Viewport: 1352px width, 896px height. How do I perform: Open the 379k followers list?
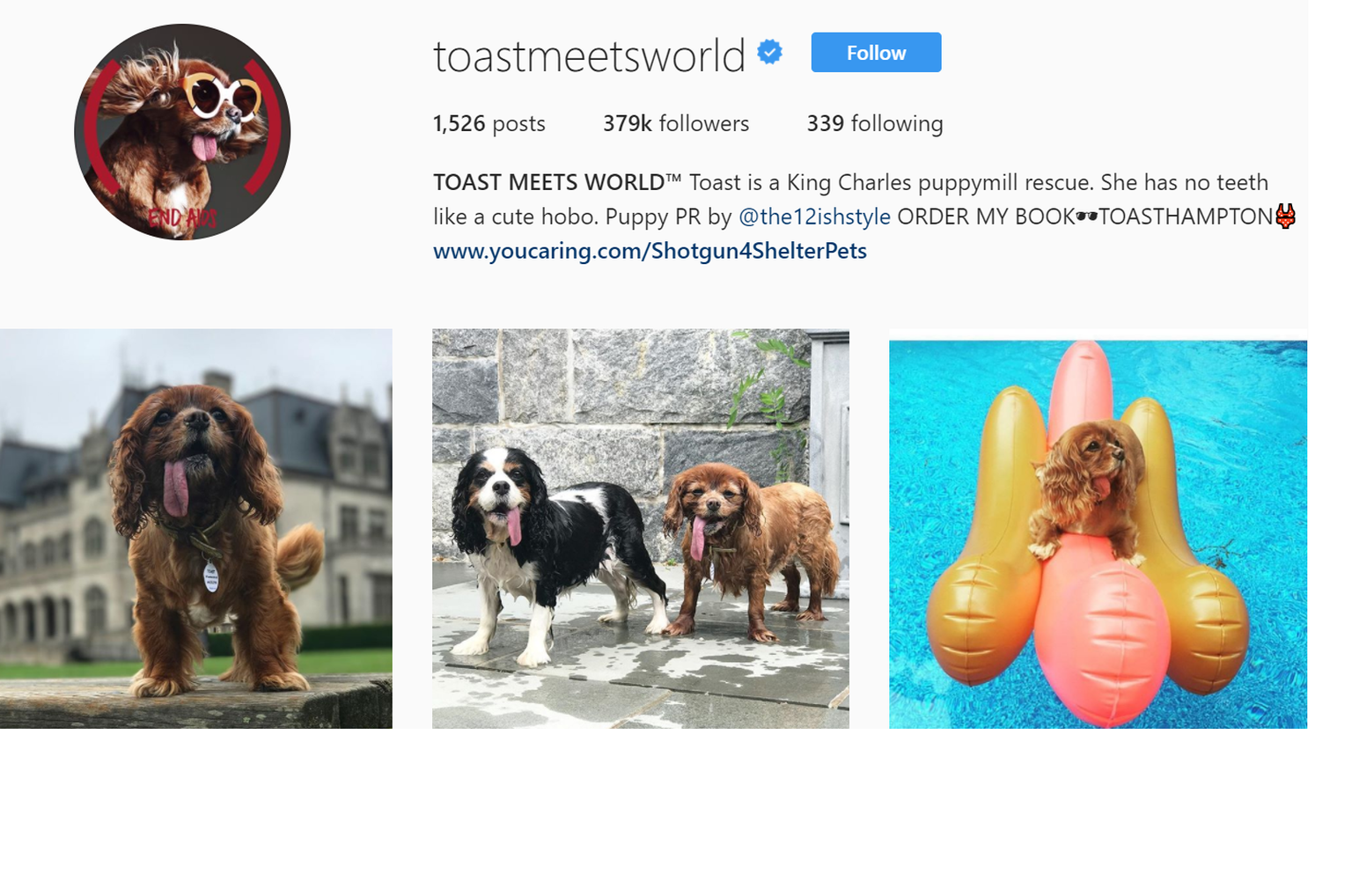click(x=676, y=123)
